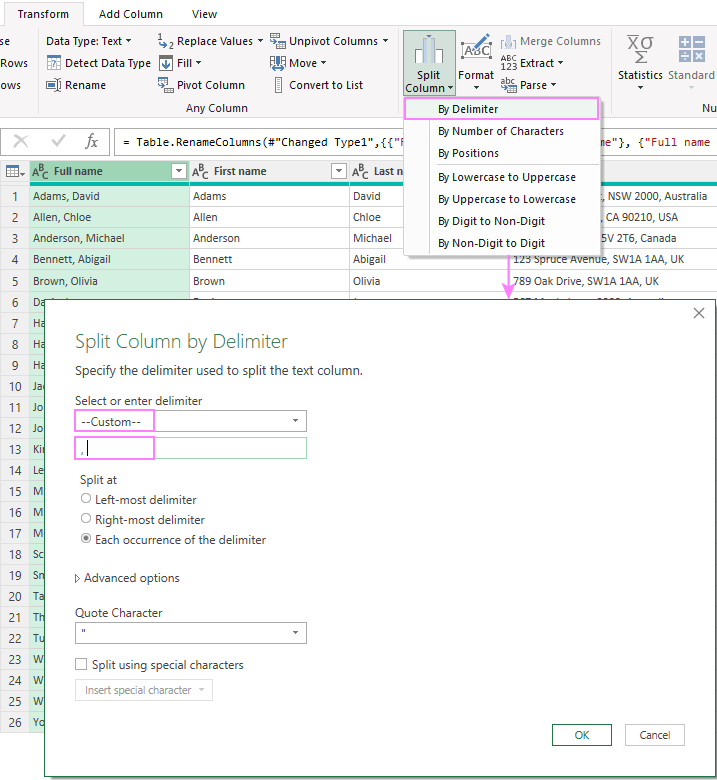
Task: Switch to the View tab
Action: click(x=205, y=14)
